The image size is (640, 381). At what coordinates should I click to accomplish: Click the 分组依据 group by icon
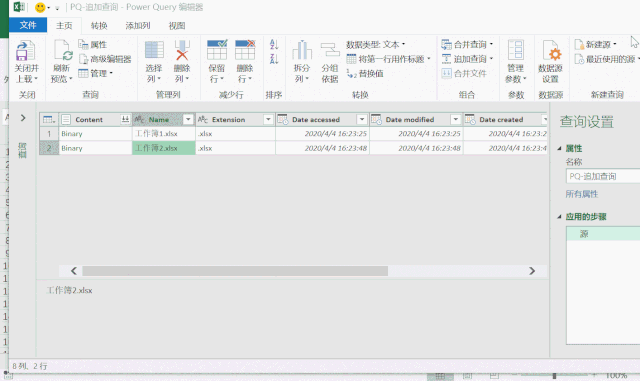pos(330,50)
